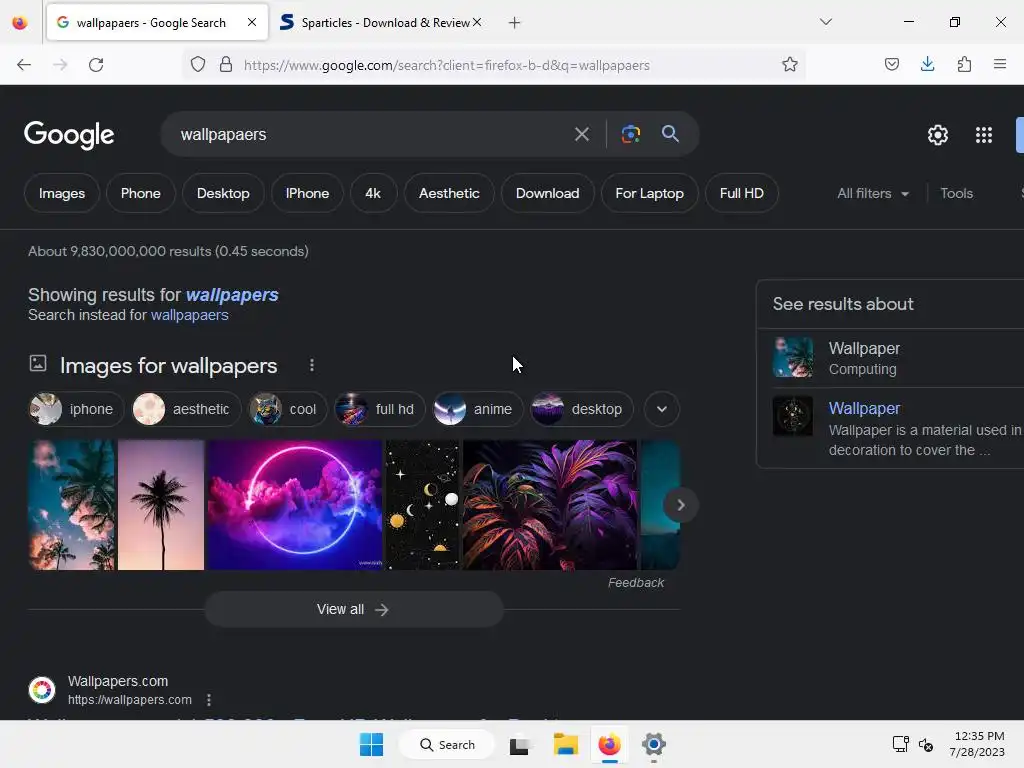Open the tracking protection shield icon
The width and height of the screenshot is (1024, 768).
(x=198, y=65)
